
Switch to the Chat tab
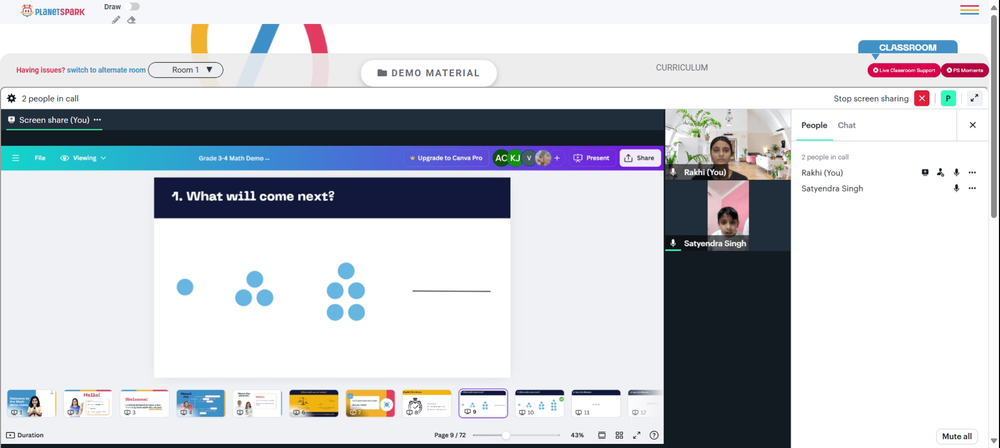click(x=846, y=126)
